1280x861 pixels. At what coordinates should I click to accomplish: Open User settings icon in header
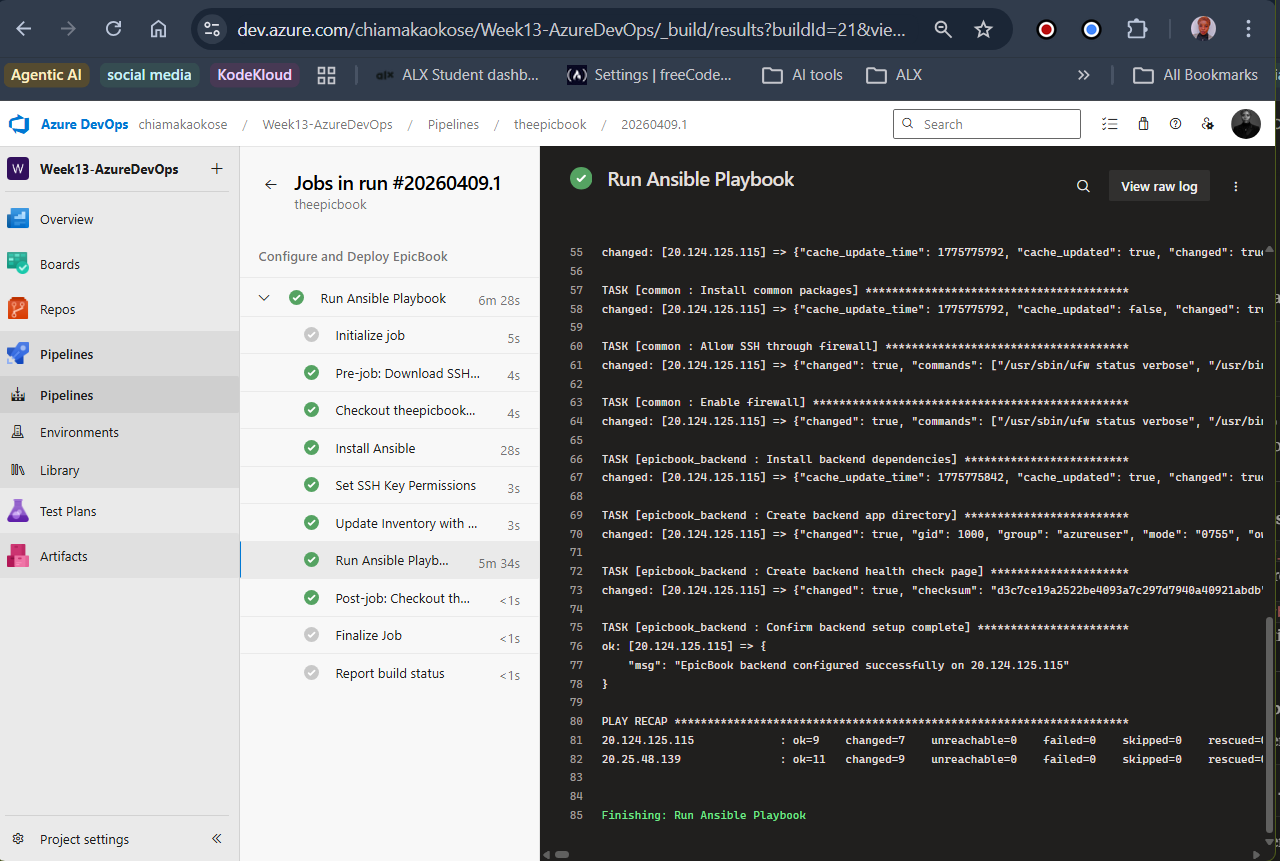coord(1208,124)
